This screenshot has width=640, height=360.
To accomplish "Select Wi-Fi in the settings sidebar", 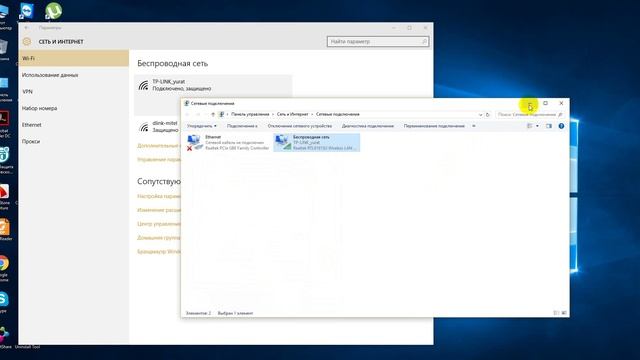I will point(73,58).
